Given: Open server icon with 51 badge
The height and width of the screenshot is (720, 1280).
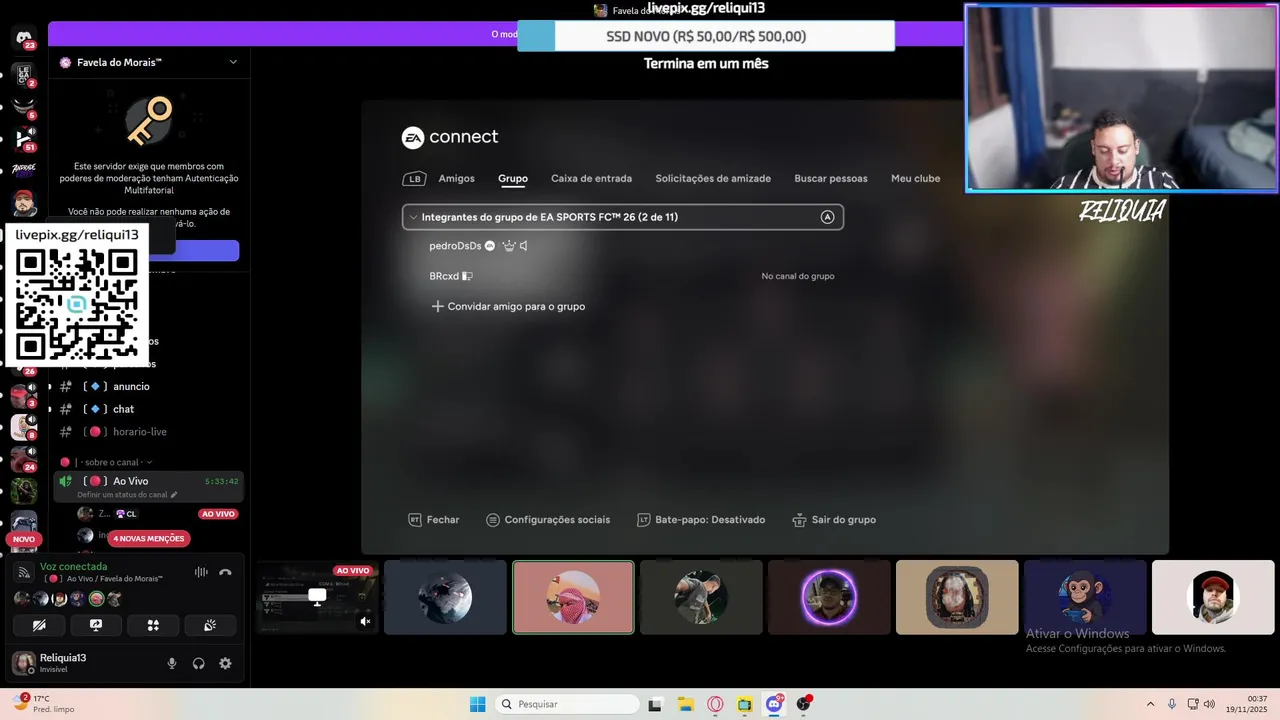Looking at the screenshot, I should (x=24, y=138).
